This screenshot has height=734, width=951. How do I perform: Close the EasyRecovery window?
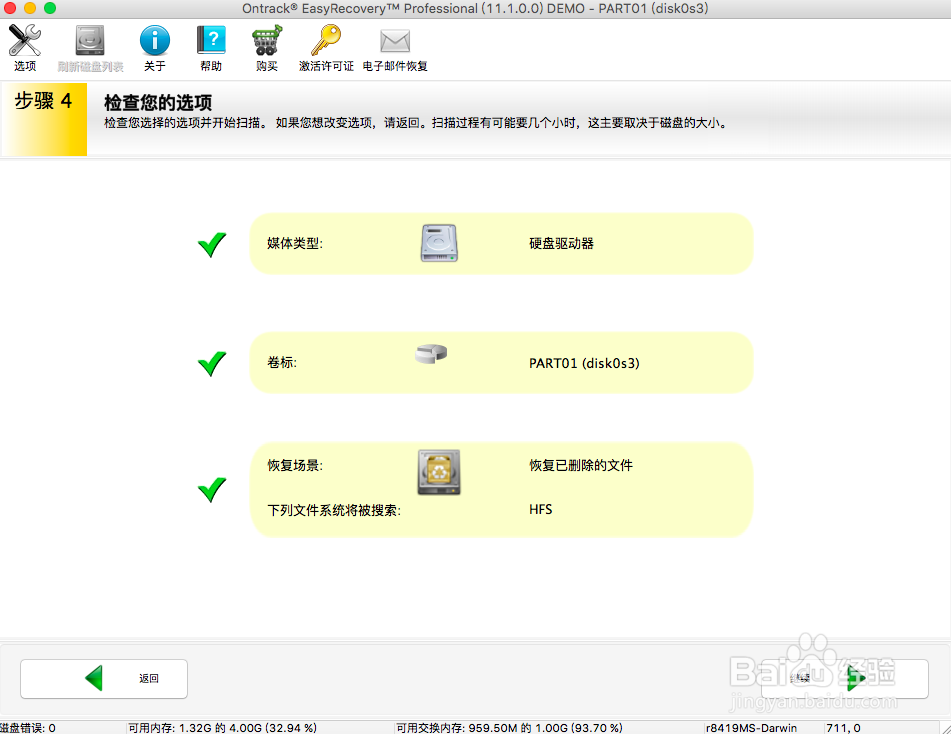tap(10, 8)
